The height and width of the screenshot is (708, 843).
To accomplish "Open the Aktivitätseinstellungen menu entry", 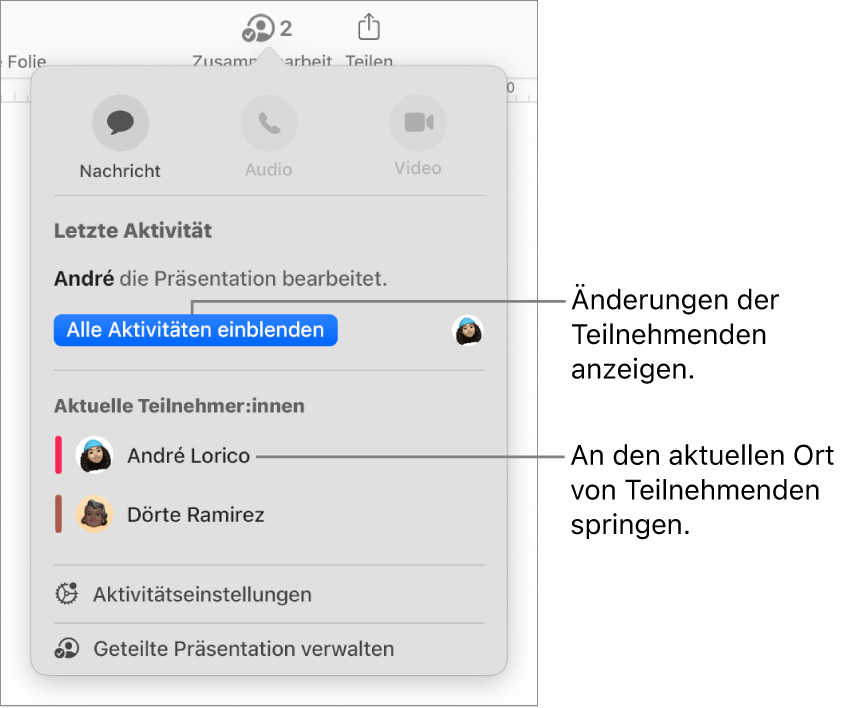I will (x=202, y=594).
